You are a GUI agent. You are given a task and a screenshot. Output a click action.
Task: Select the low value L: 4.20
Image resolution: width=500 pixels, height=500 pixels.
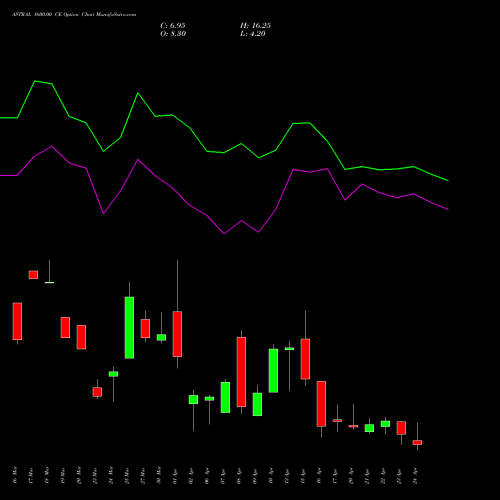pos(253,34)
